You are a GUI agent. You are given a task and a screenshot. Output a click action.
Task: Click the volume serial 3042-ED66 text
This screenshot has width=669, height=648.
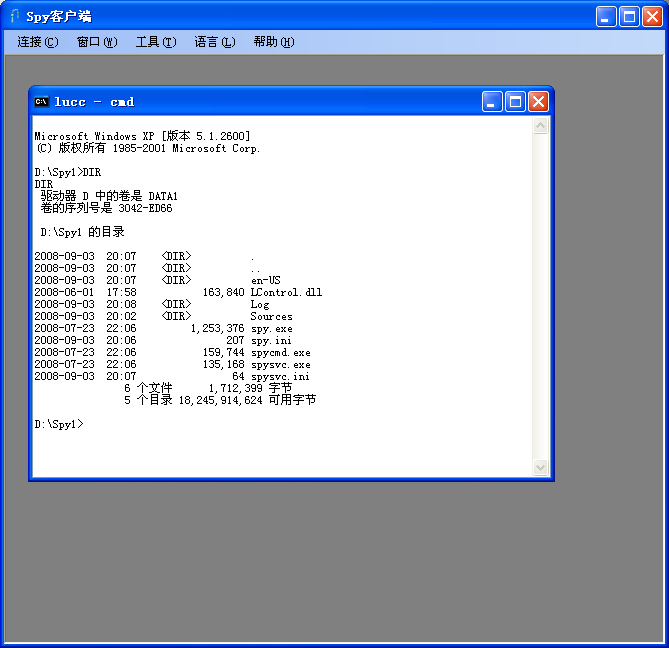[145, 208]
